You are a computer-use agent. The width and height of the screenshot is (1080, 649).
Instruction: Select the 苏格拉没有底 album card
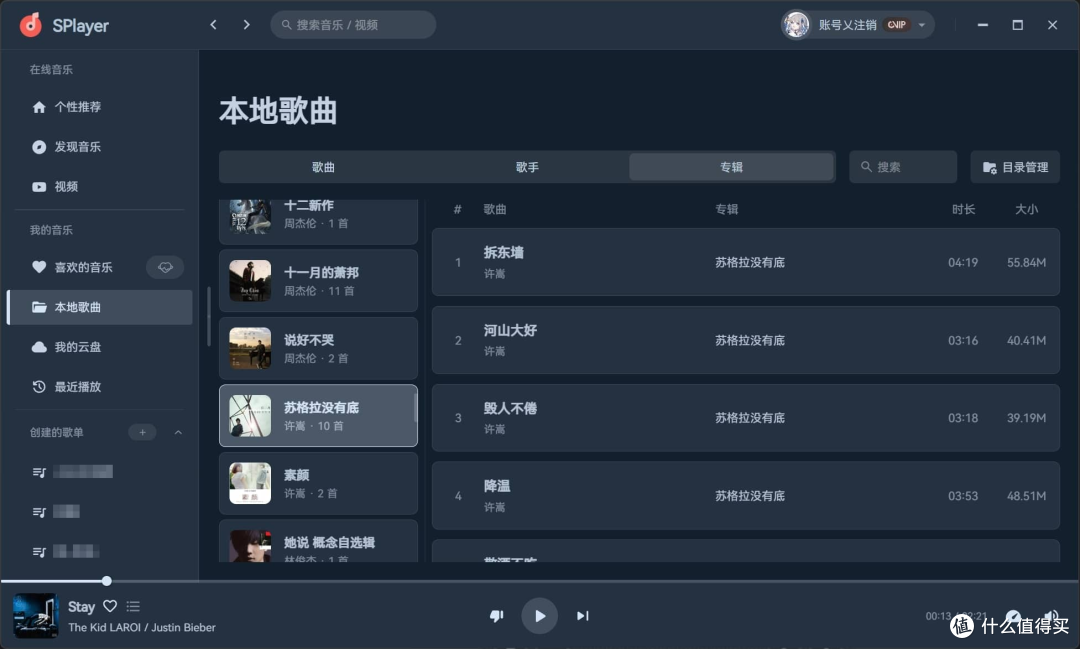[318, 416]
